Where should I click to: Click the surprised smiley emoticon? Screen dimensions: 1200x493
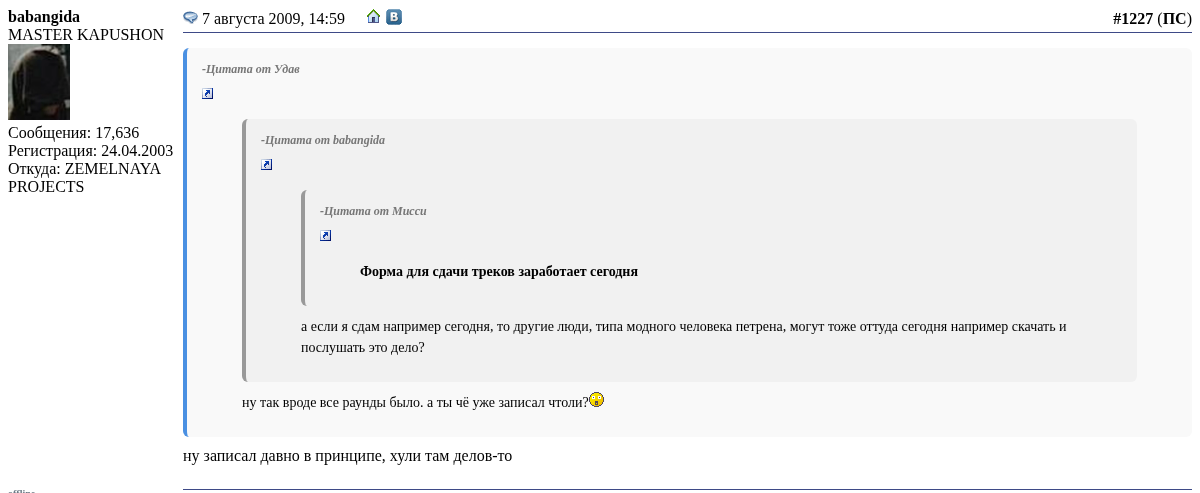(x=597, y=400)
